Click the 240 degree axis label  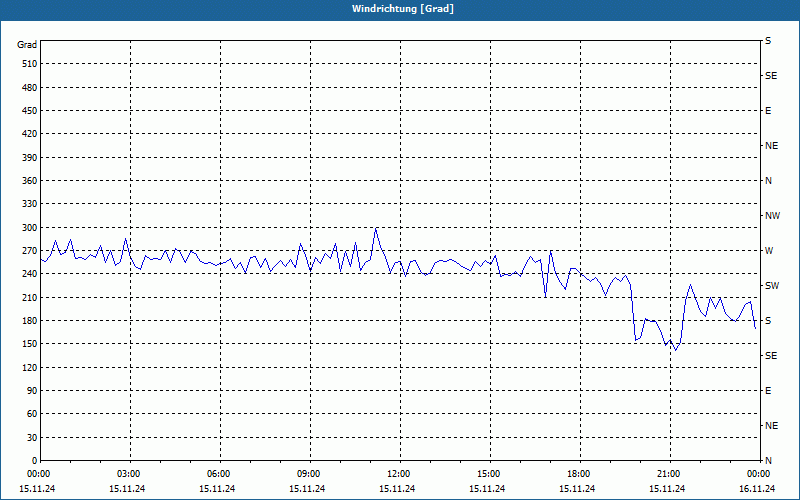[x=30, y=273]
